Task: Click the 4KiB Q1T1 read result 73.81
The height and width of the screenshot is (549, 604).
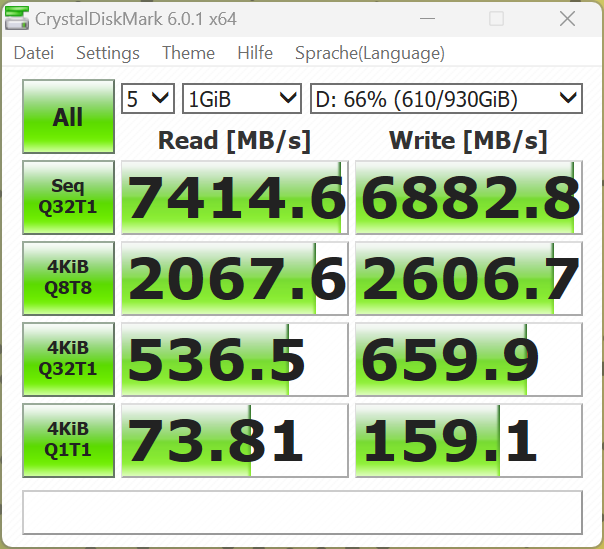Action: tap(235, 440)
